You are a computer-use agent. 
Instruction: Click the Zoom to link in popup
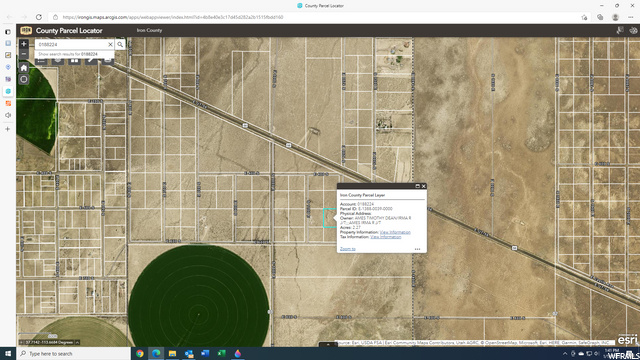(348, 249)
